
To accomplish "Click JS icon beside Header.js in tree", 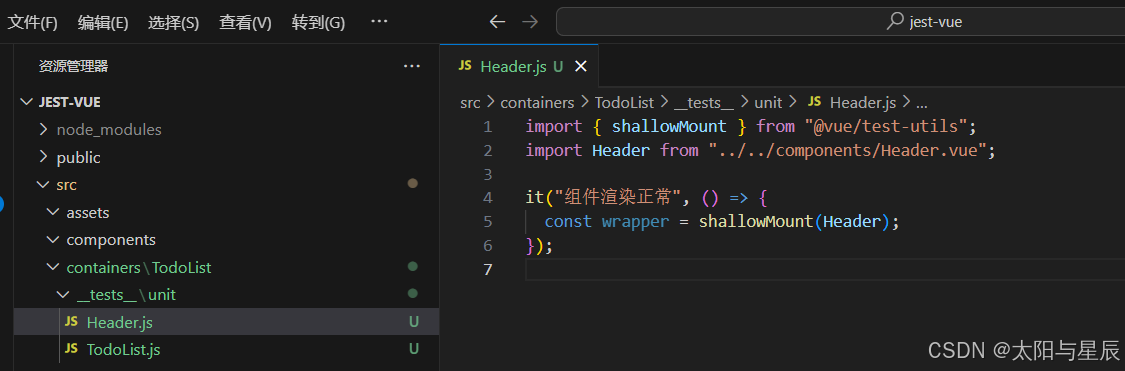I will point(71,321).
